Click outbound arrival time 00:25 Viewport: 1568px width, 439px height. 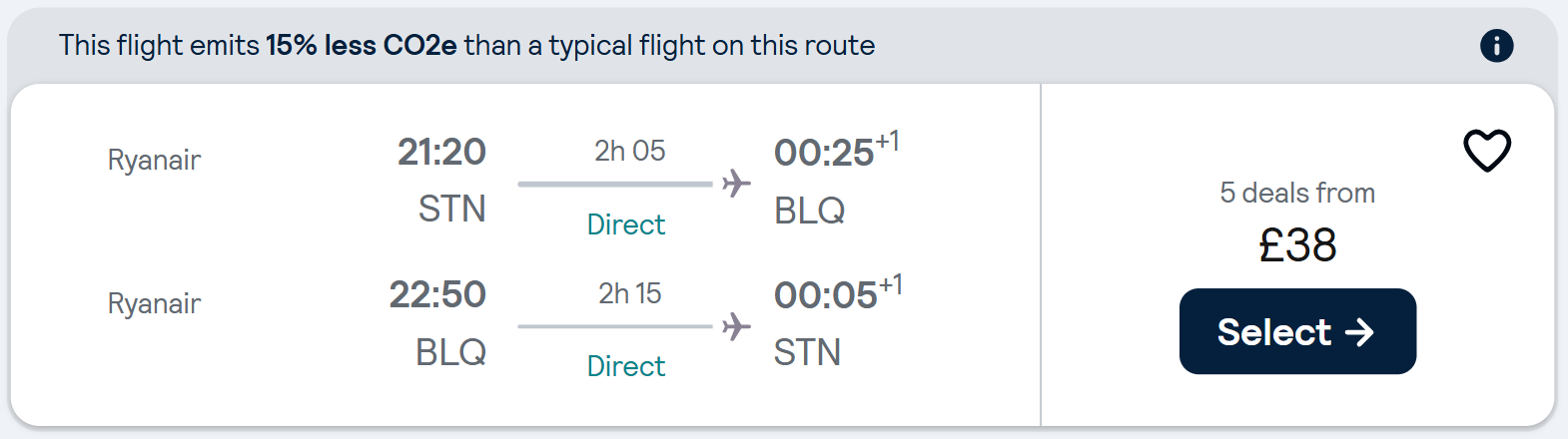point(824,153)
